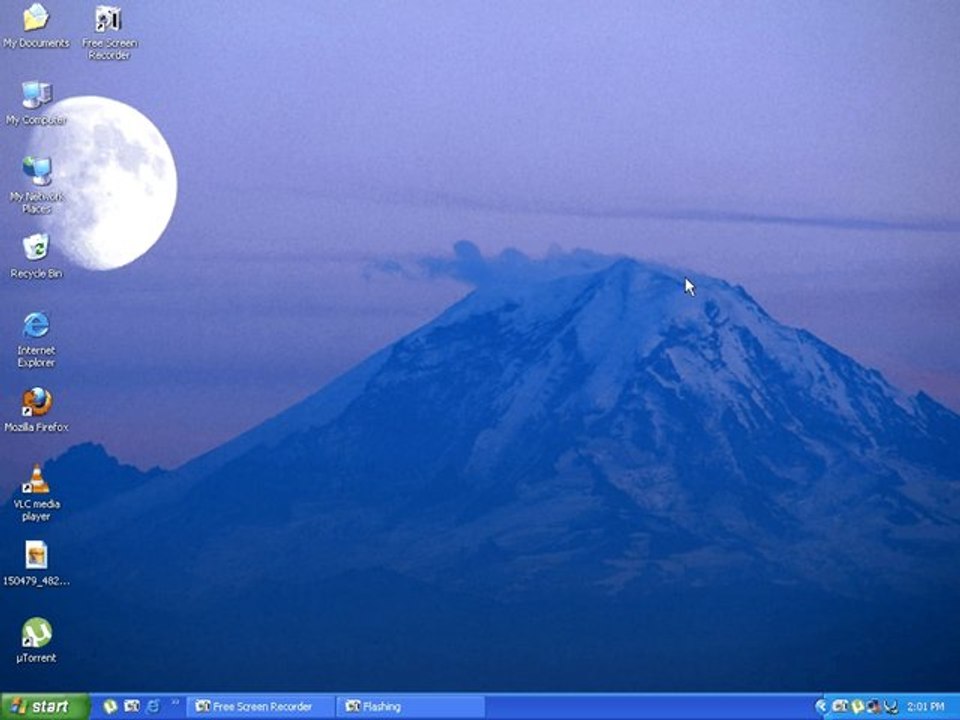Show hidden tray icons with the arrow

[x=822, y=707]
